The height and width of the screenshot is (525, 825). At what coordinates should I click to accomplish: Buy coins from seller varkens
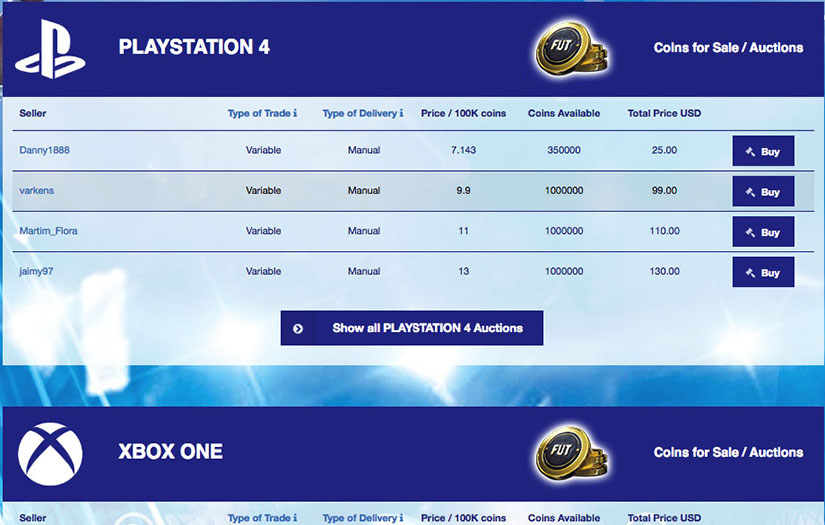(763, 191)
